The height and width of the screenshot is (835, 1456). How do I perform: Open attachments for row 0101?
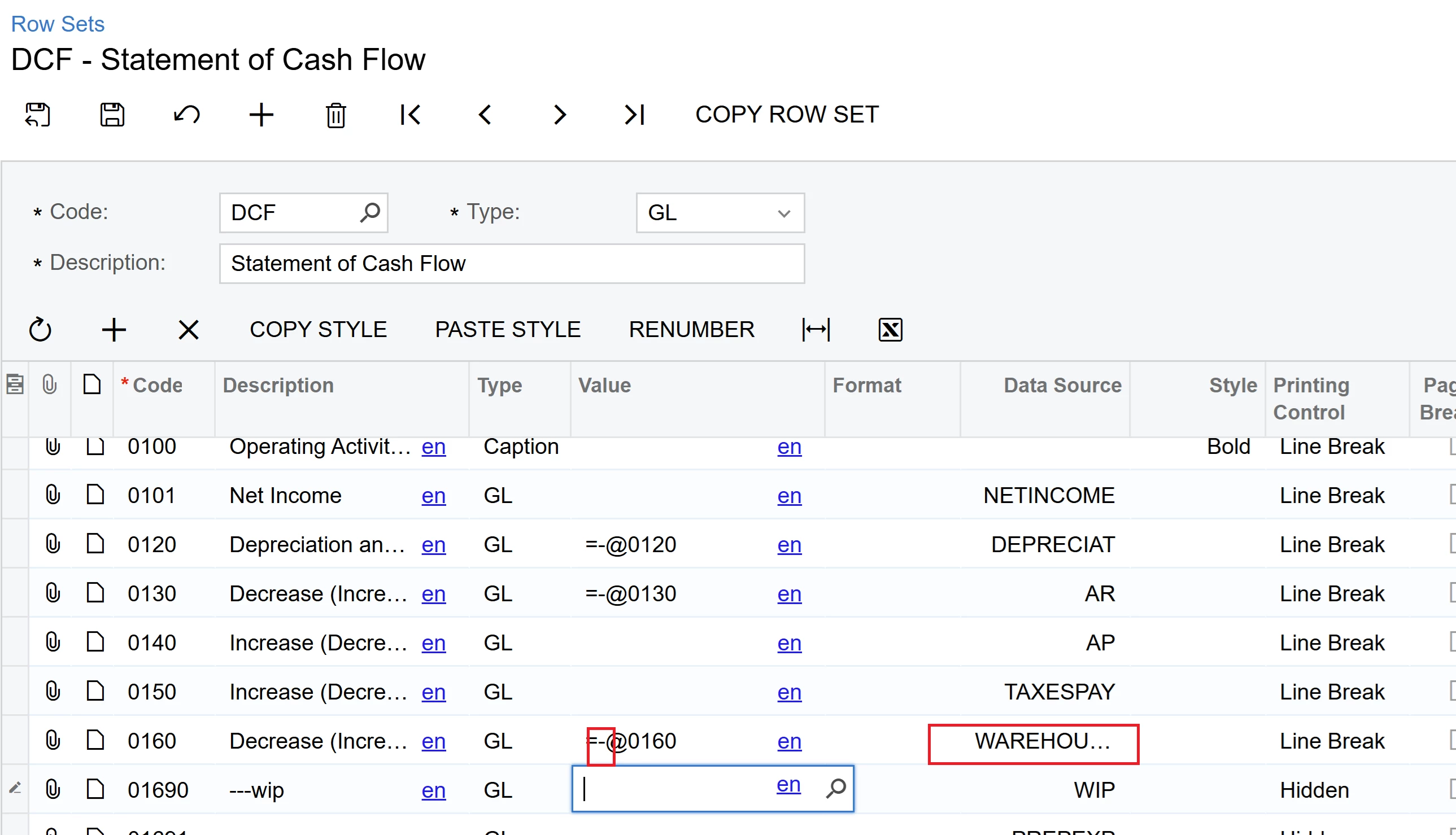pos(53,495)
